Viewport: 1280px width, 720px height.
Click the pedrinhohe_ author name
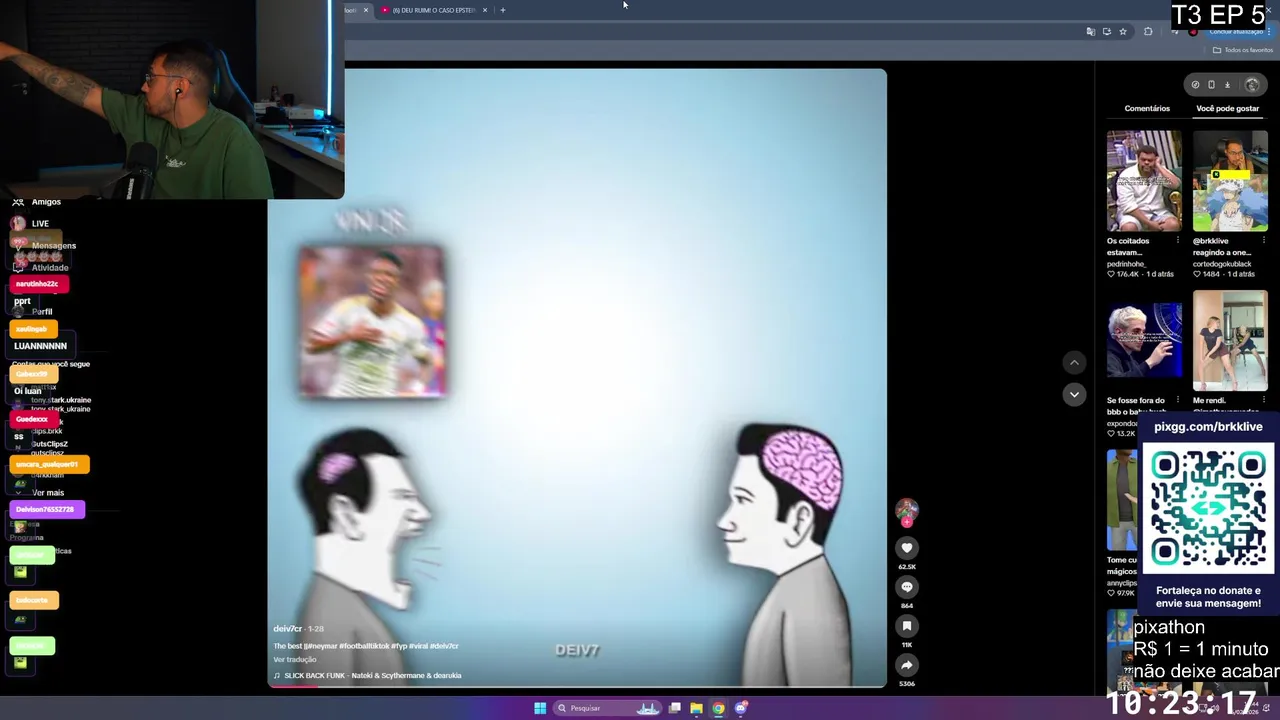(x=1128, y=264)
